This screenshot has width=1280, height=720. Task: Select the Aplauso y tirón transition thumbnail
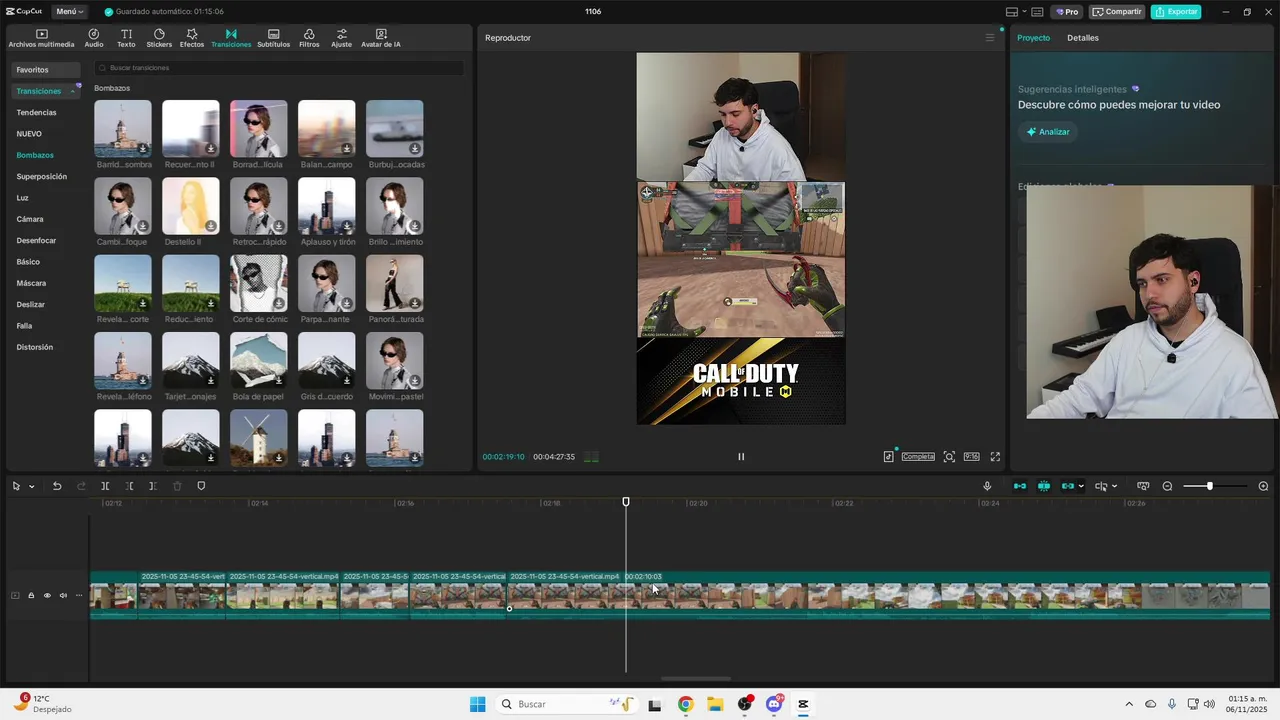pyautogui.click(x=327, y=206)
